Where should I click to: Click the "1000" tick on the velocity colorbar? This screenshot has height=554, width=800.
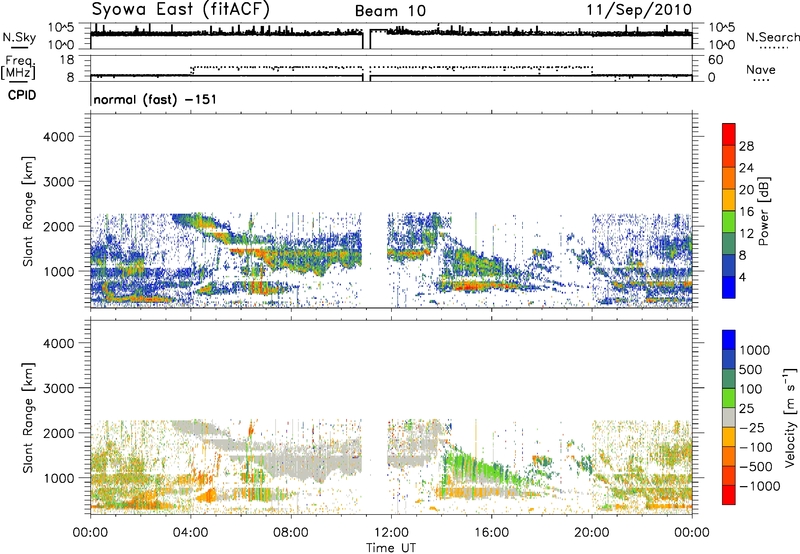click(x=755, y=350)
